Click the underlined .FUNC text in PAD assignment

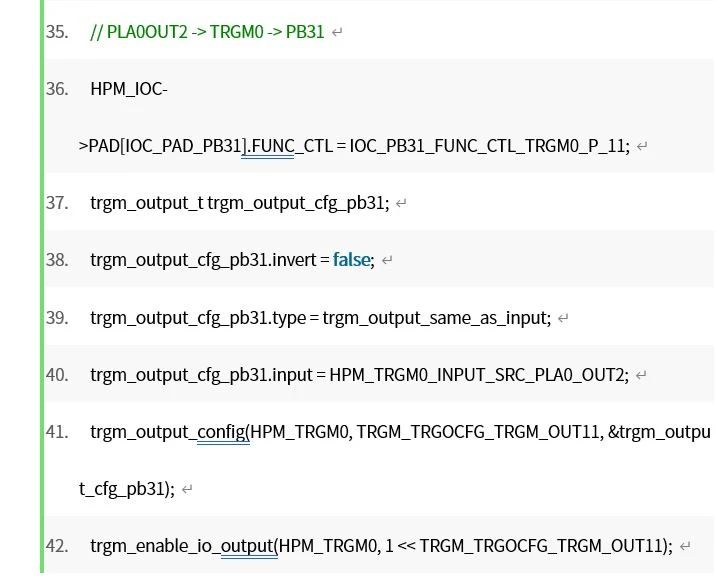point(267,146)
